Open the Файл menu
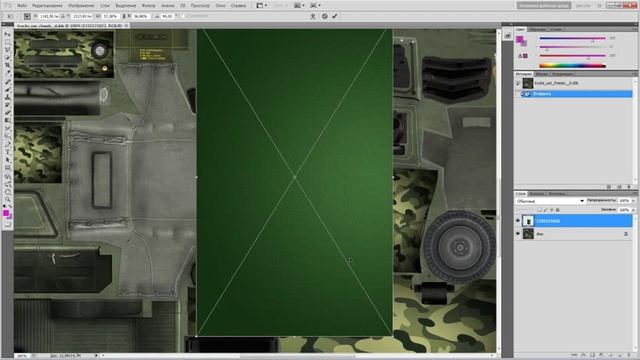Screen dimensions: 640x360 pos(22,6)
